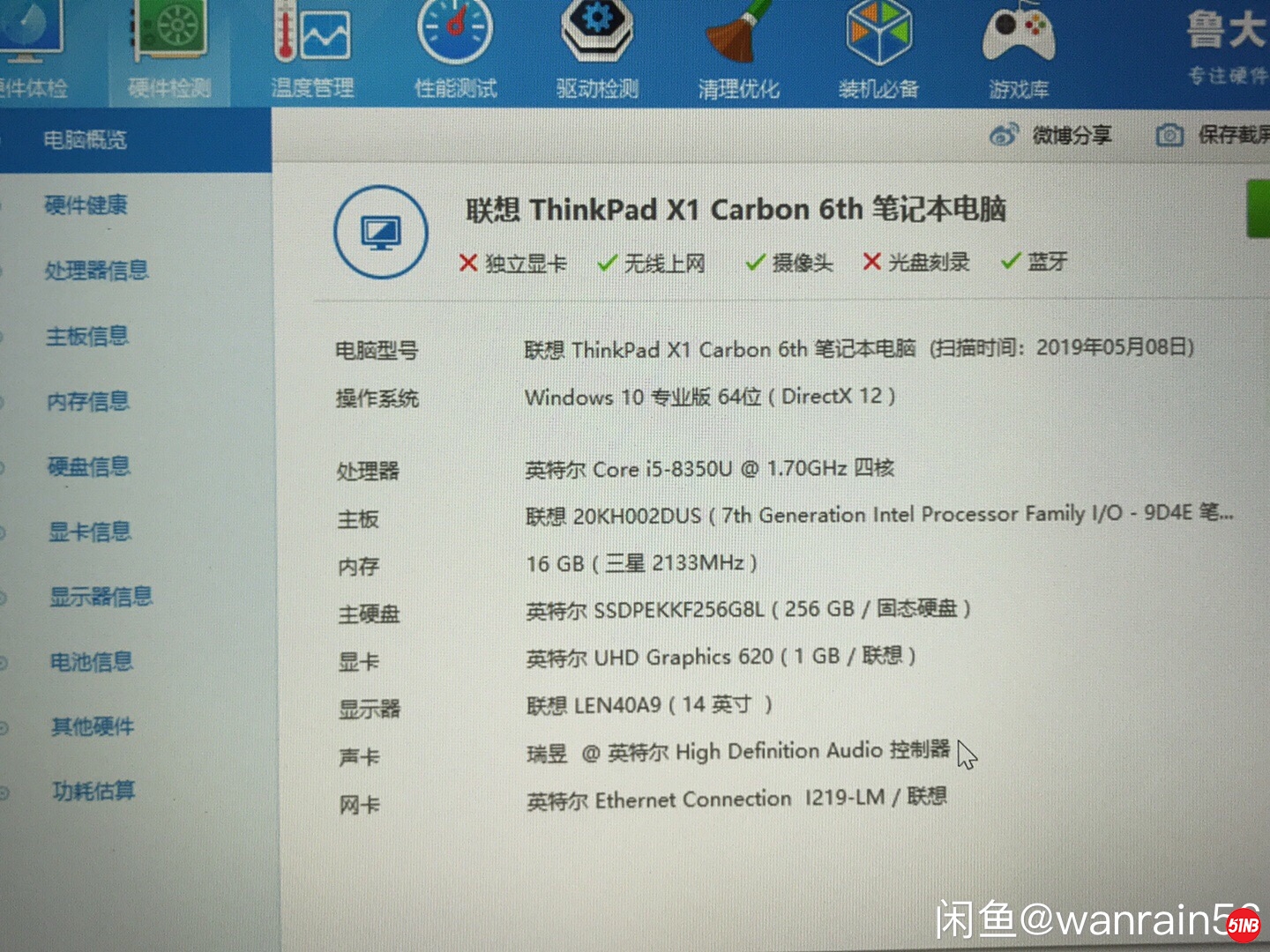Screen dimensions: 1270x952
Task: Switch to 硬件健康 in the sidebar
Action: (86, 205)
